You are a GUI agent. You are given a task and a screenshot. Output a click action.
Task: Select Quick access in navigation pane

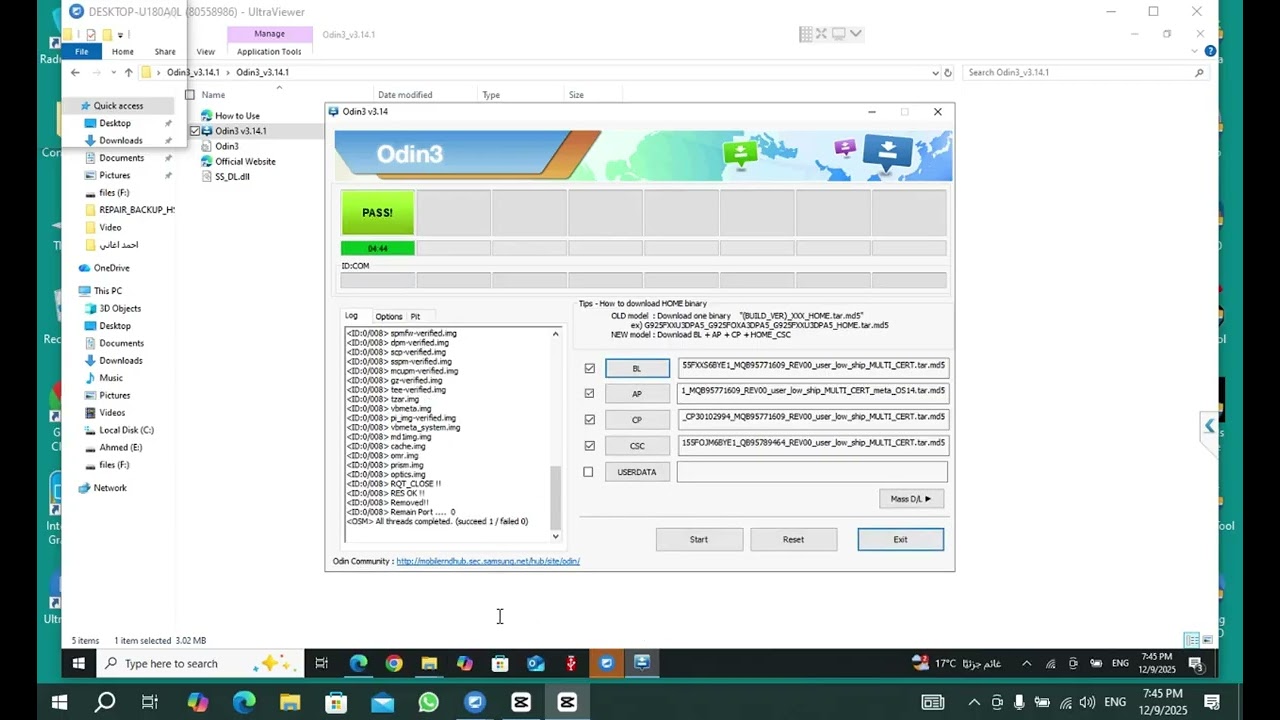(x=118, y=106)
